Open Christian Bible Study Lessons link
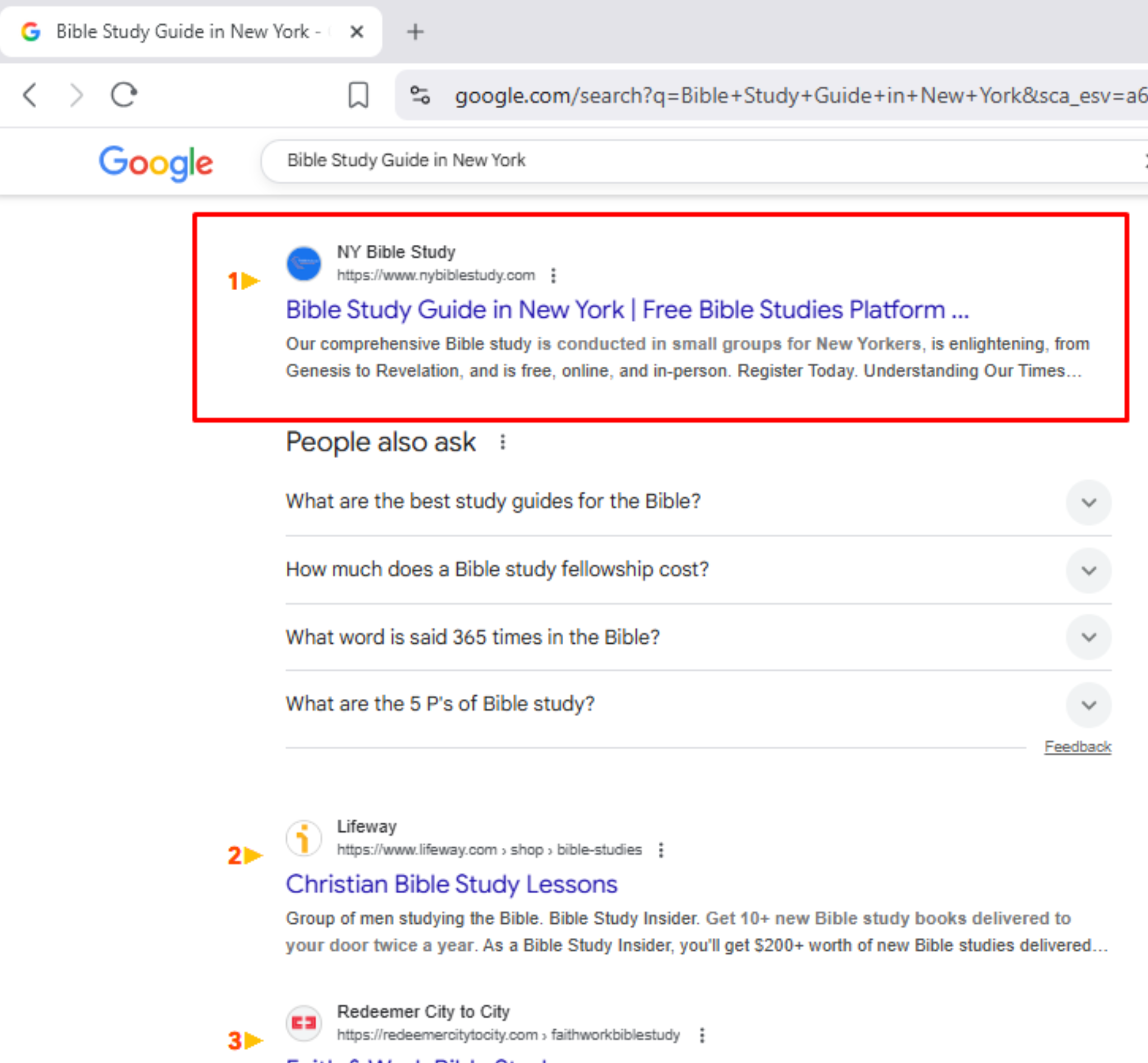This screenshot has width=1148, height=1063. pyautogui.click(x=451, y=884)
